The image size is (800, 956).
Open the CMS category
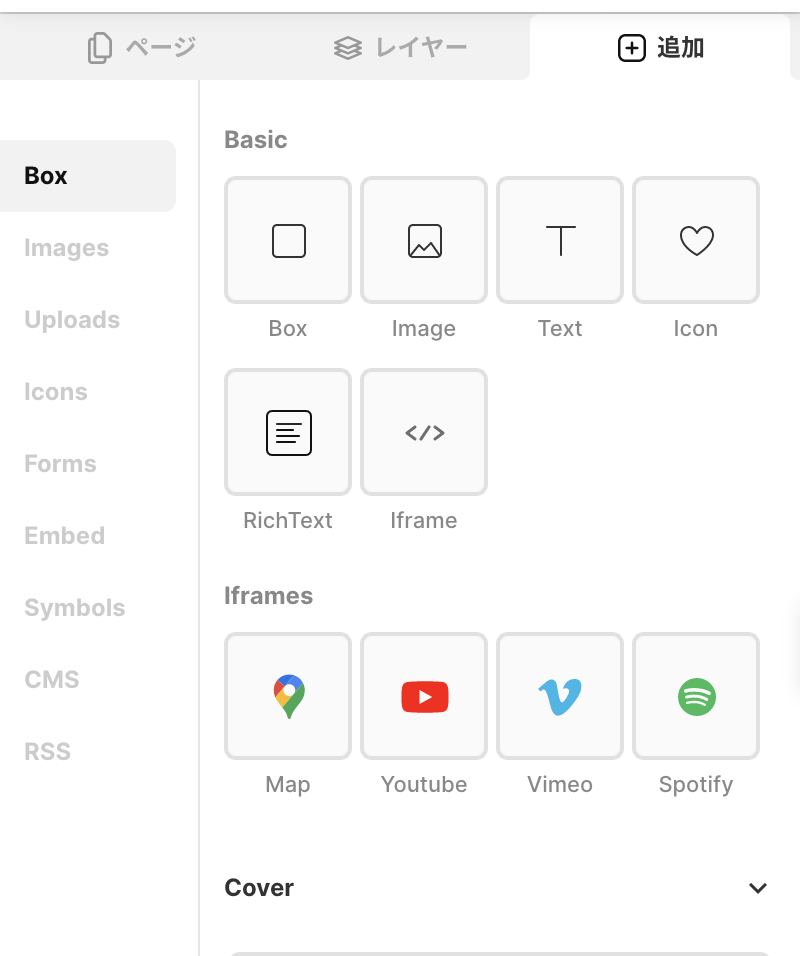[x=52, y=680]
